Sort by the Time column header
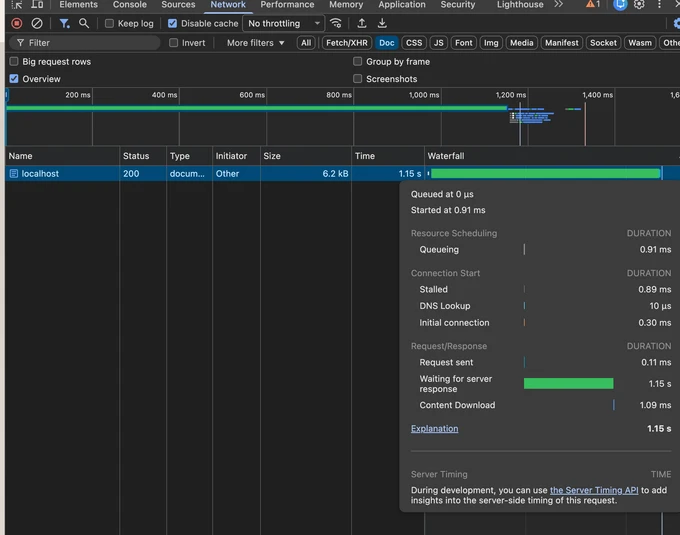 (388, 156)
